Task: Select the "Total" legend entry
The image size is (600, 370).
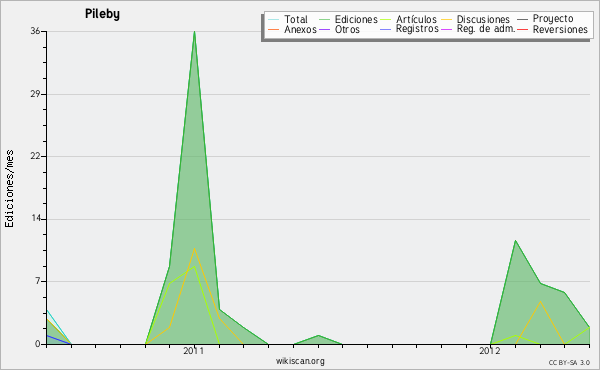Action: point(296,19)
